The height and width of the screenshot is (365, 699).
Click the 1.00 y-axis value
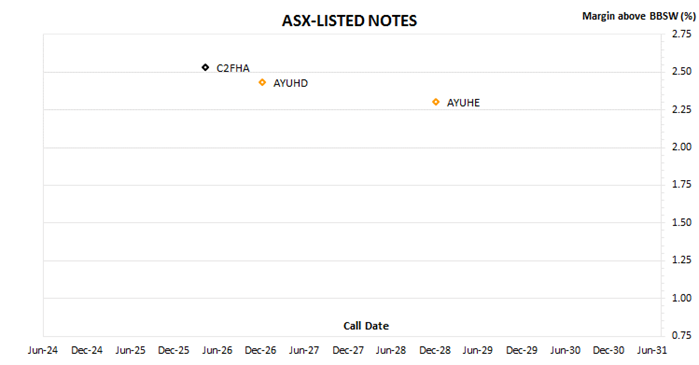click(682, 298)
